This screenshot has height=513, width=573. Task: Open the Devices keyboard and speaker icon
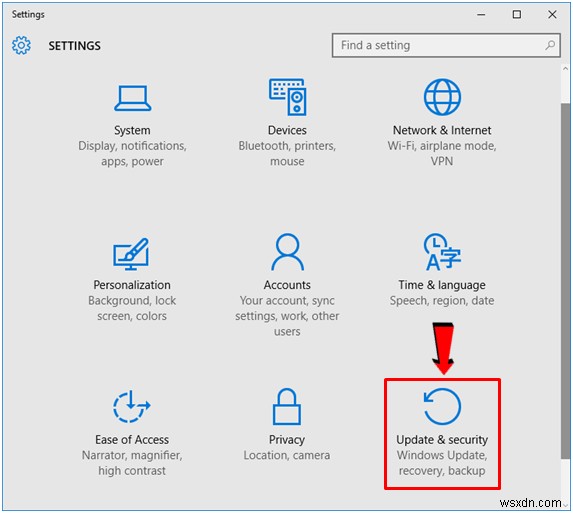(288, 97)
